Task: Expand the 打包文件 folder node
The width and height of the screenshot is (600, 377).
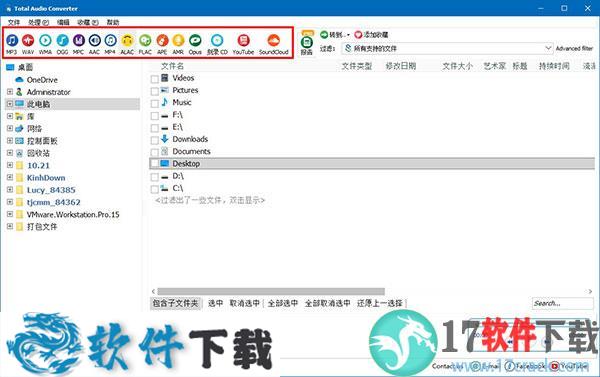Action: 10,227
